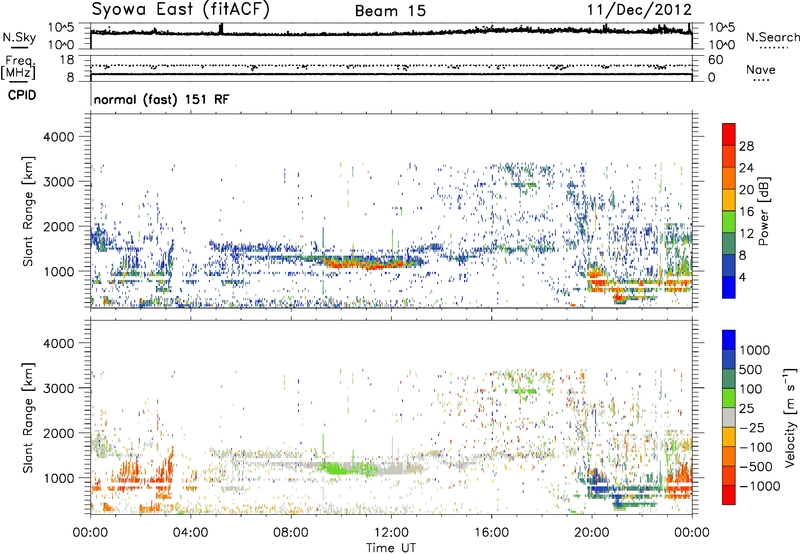Screen dimensions: 800x554
Task: Click the "Power [dB]" colorbar title
Action: point(763,211)
